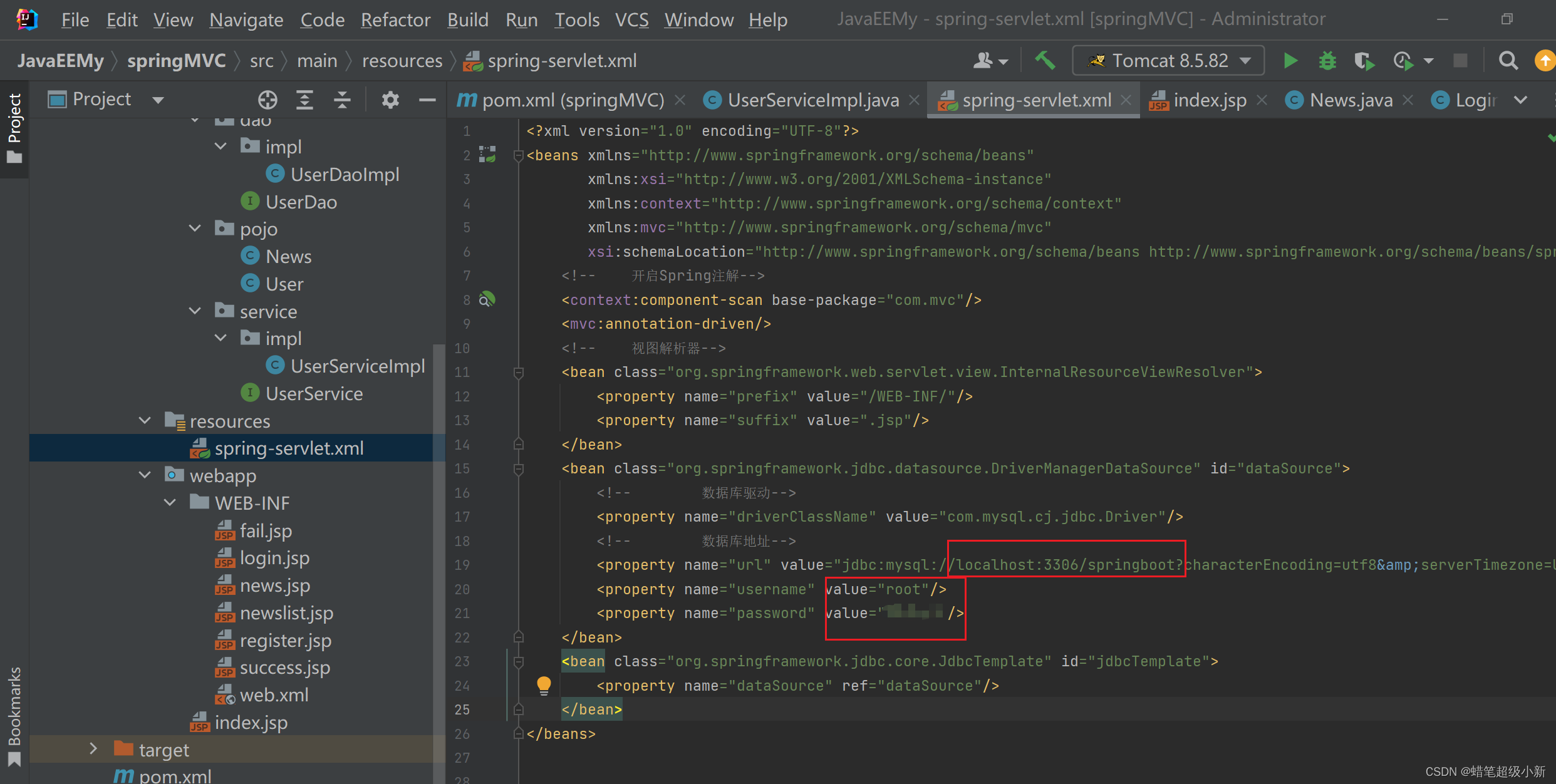Image resolution: width=1556 pixels, height=784 pixels.
Task: Click Select Opened File crosshair icon
Action: click(267, 100)
